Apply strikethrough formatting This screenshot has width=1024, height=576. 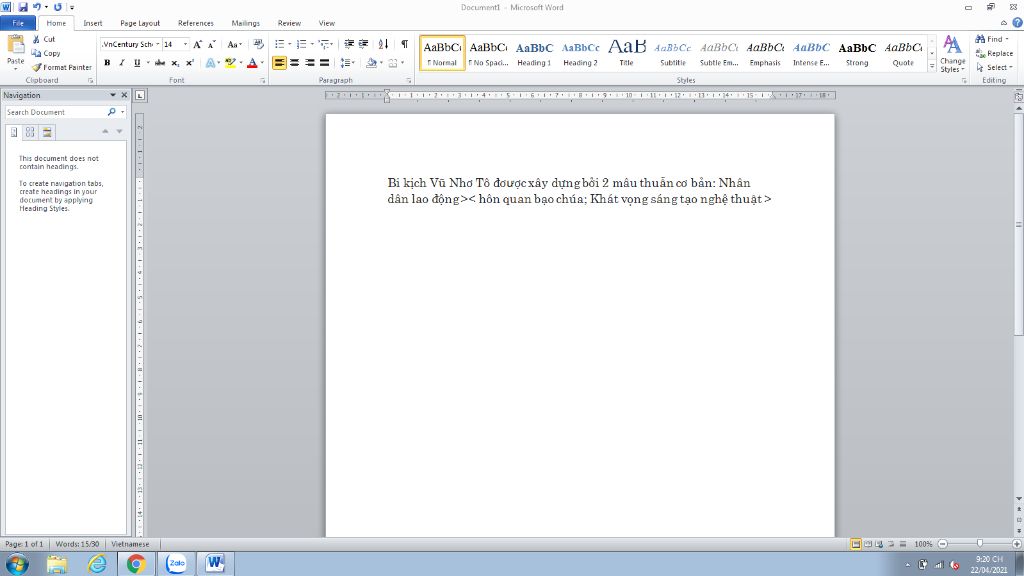tap(159, 63)
